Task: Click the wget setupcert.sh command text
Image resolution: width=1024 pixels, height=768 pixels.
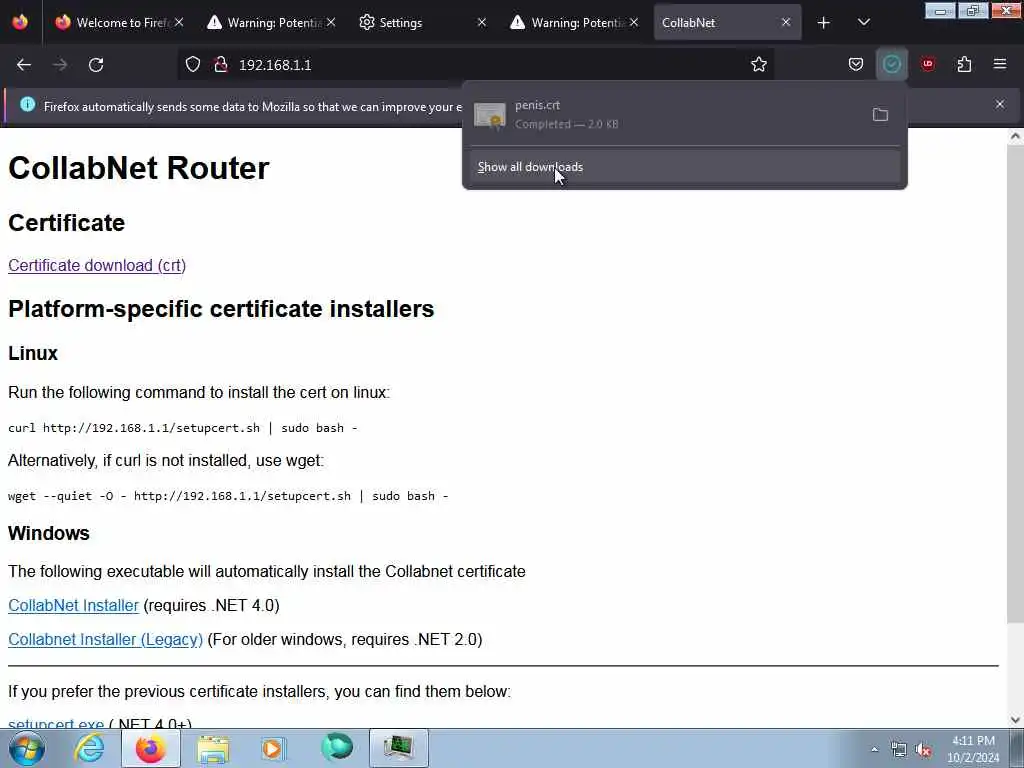Action: tap(229, 496)
